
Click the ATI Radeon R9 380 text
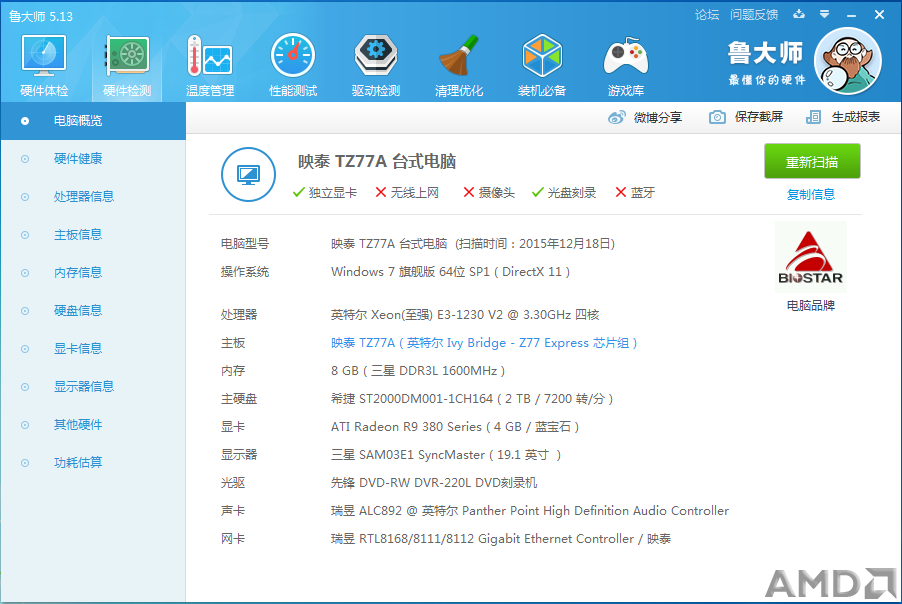[454, 427]
